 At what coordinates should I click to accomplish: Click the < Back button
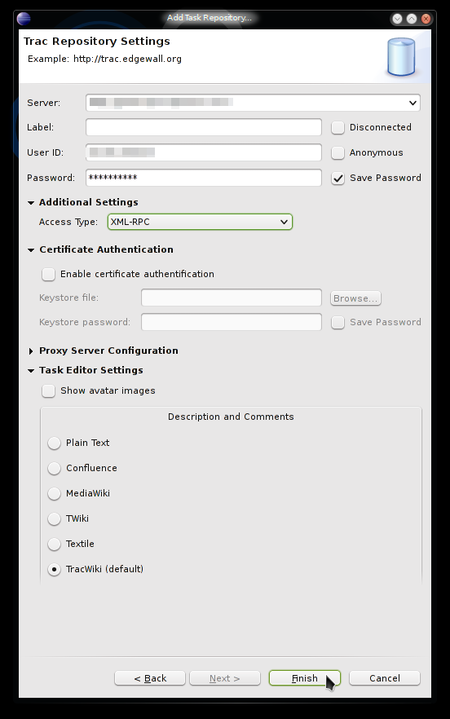(x=150, y=678)
